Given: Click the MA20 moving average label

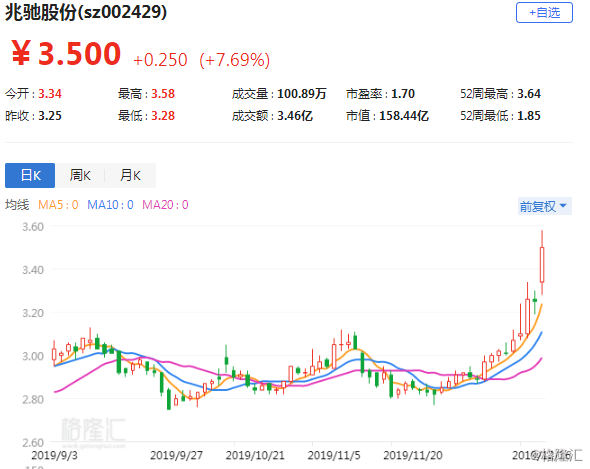Looking at the screenshot, I should [165, 205].
